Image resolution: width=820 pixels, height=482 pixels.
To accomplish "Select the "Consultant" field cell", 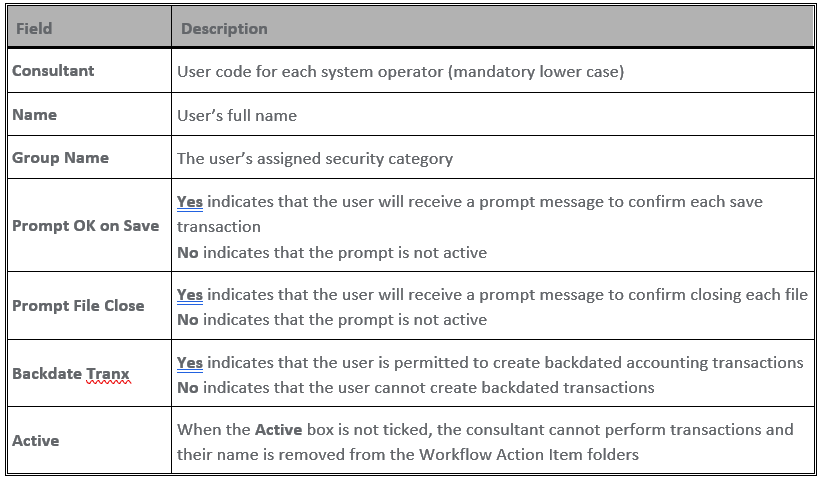I will click(x=53, y=71).
